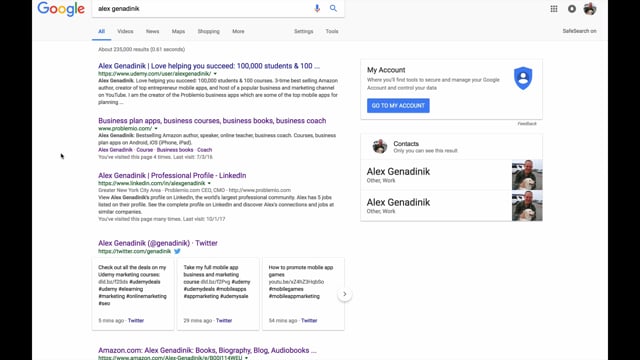Screen dimensions: 640x360
Task: Click Twitter link in 29 mins ago tweet
Action: [224, 321]
